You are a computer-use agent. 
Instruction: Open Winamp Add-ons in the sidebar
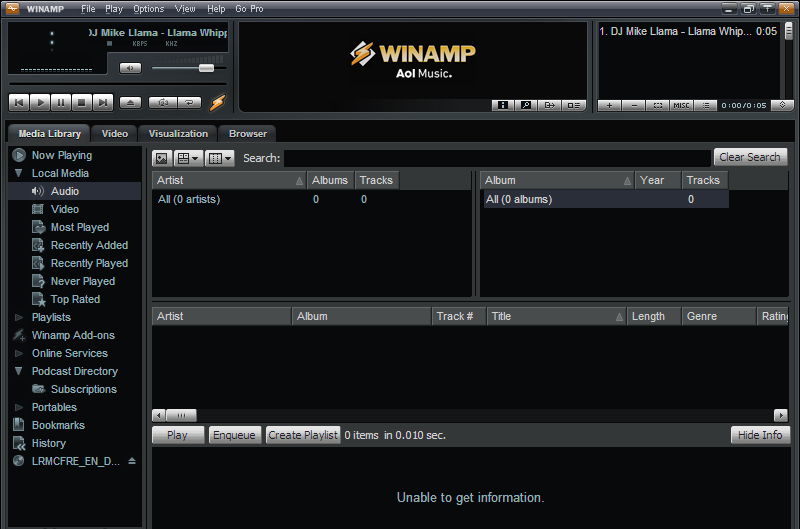[x=73, y=335]
